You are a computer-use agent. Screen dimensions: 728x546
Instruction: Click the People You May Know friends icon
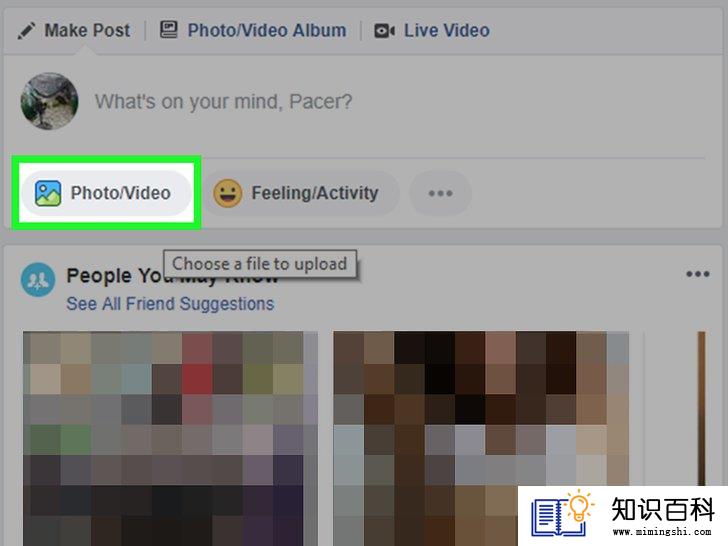pyautogui.click(x=38, y=280)
